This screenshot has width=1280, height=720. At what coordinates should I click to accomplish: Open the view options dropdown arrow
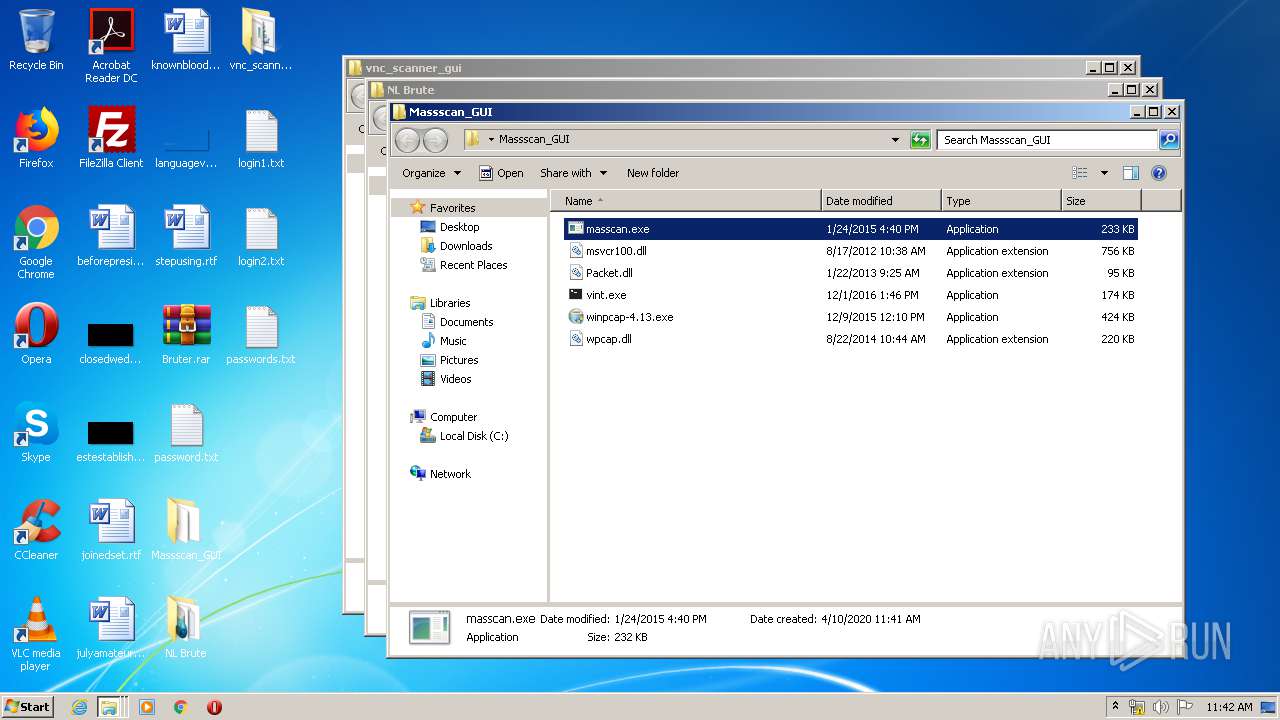(1104, 173)
